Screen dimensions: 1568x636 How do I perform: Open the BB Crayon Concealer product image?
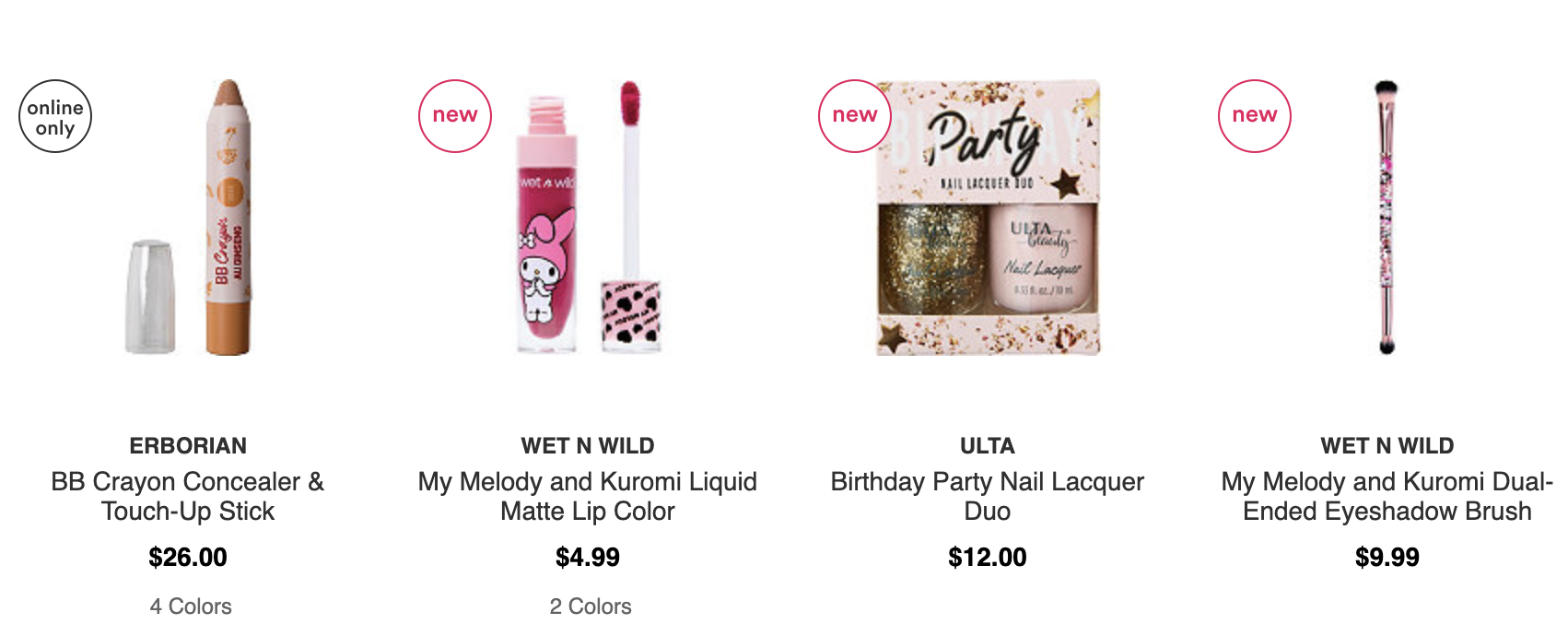point(189,218)
